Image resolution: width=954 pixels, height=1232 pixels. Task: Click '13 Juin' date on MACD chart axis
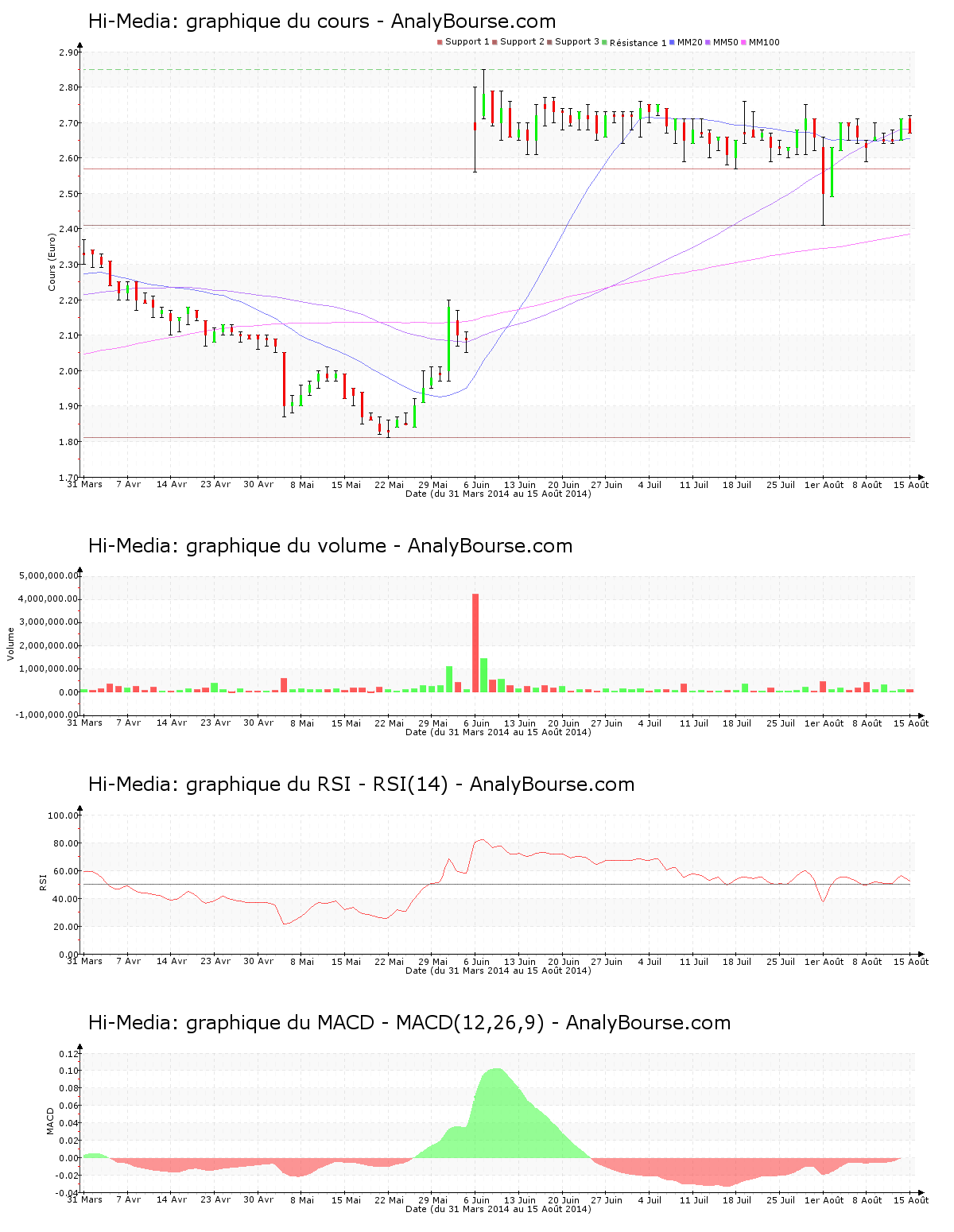[x=520, y=1200]
